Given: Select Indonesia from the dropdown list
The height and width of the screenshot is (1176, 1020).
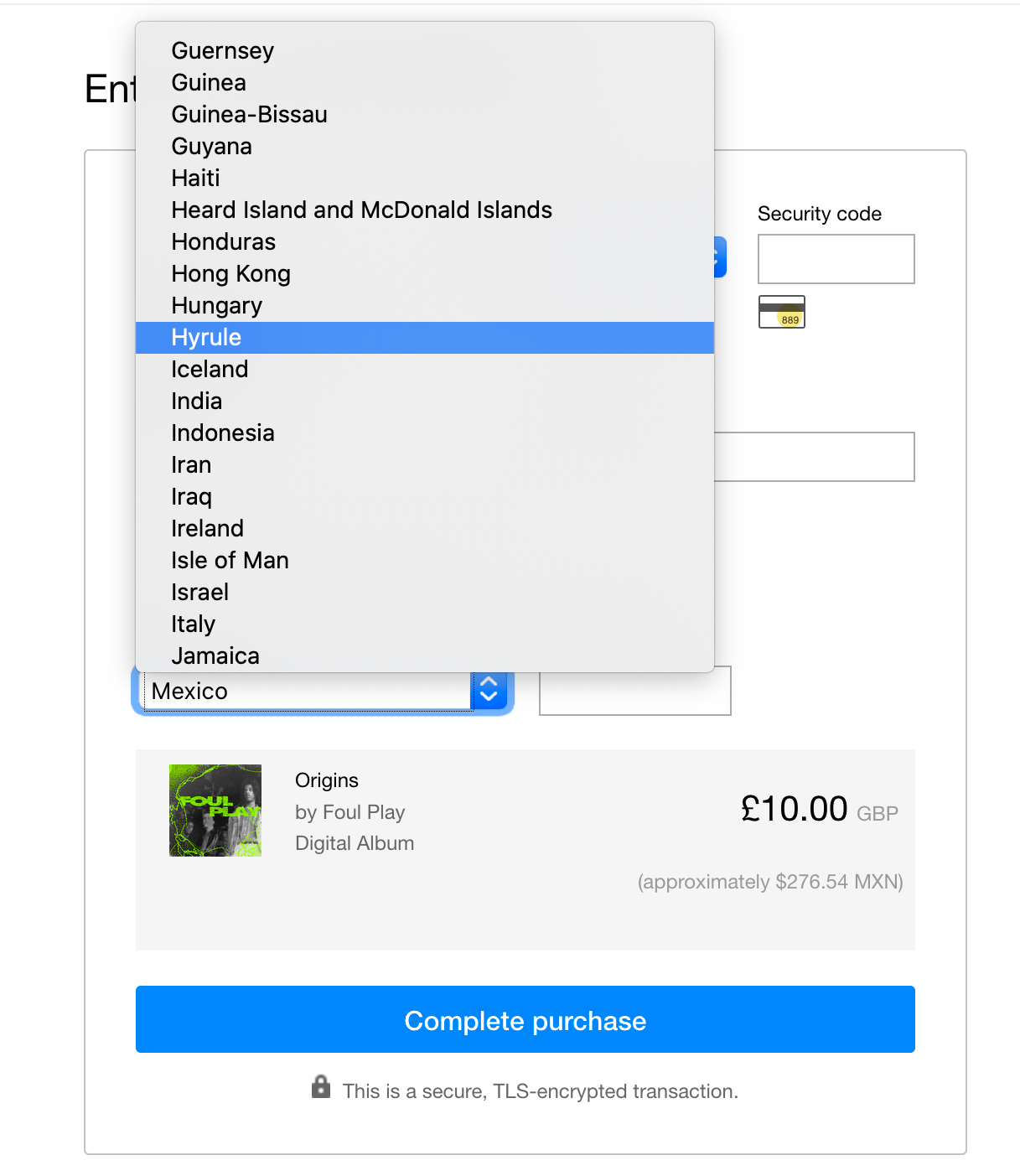Looking at the screenshot, I should point(425,433).
